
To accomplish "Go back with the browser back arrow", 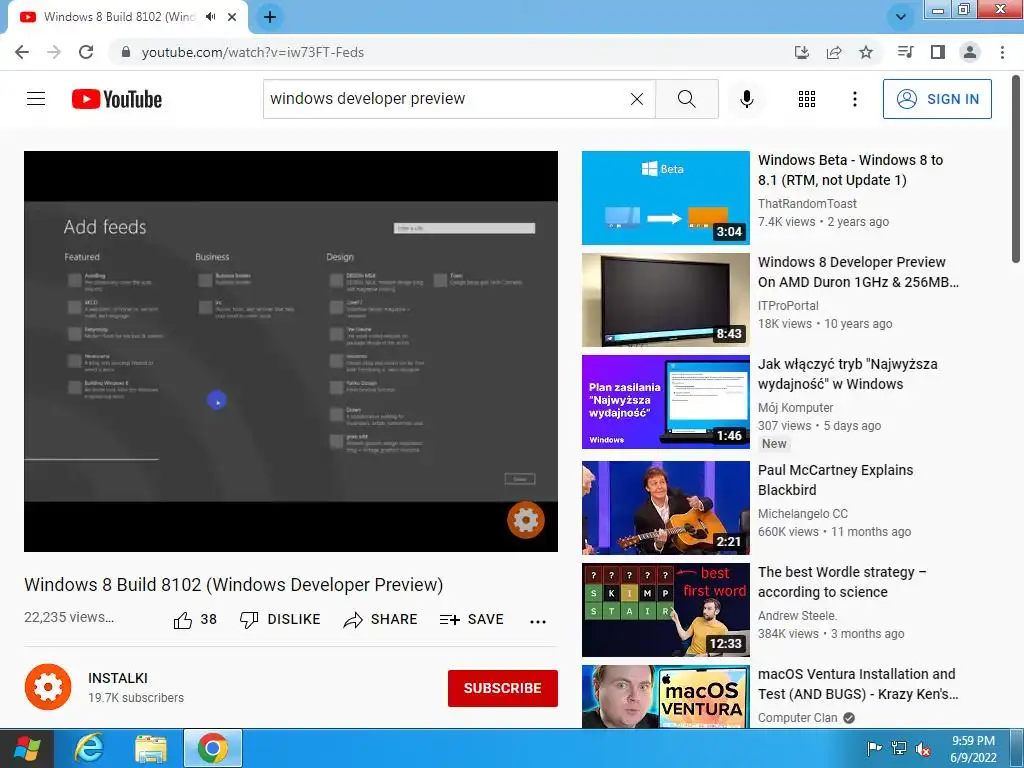I will tap(22, 52).
